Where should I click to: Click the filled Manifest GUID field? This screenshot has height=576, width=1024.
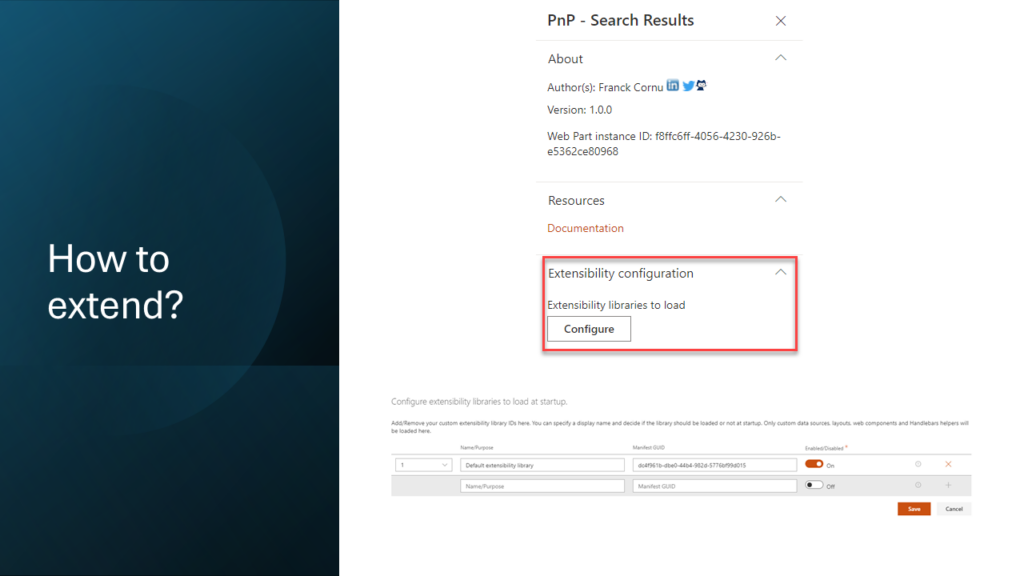pyautogui.click(x=714, y=465)
